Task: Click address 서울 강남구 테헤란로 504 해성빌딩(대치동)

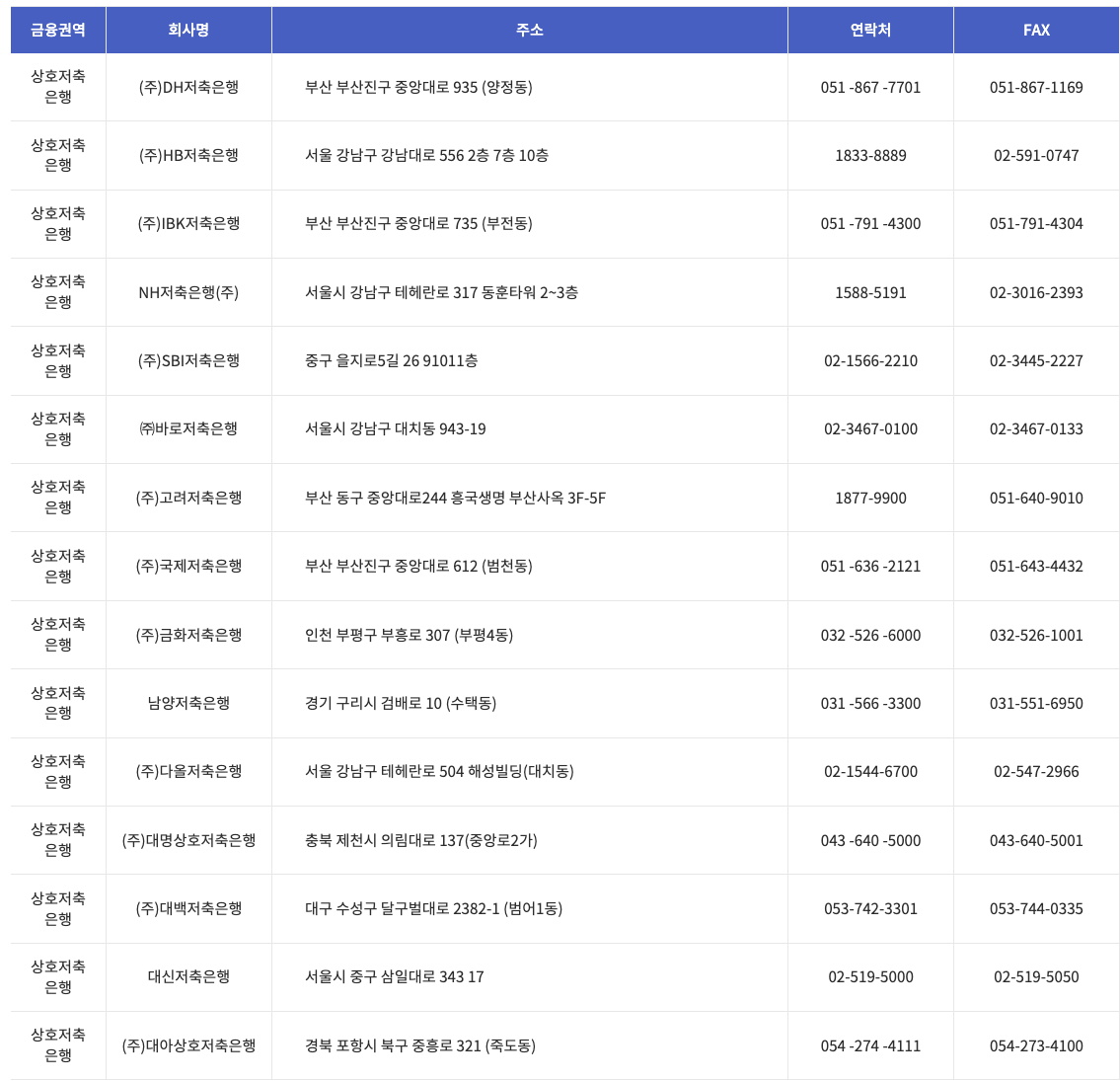Action: point(439,772)
